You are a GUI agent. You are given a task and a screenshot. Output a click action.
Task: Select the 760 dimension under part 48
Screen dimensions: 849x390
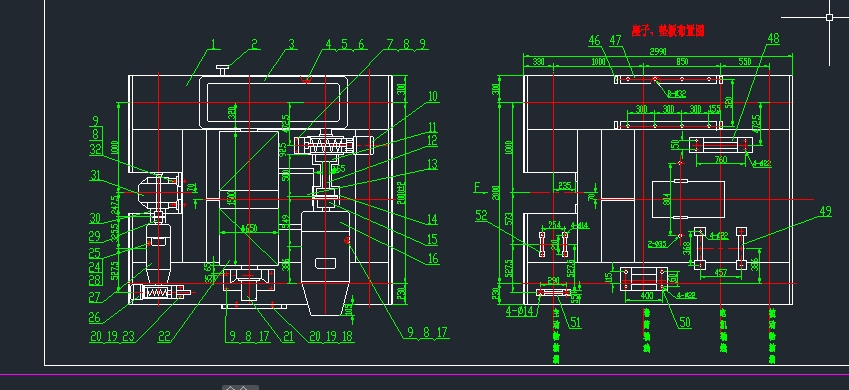click(721, 159)
